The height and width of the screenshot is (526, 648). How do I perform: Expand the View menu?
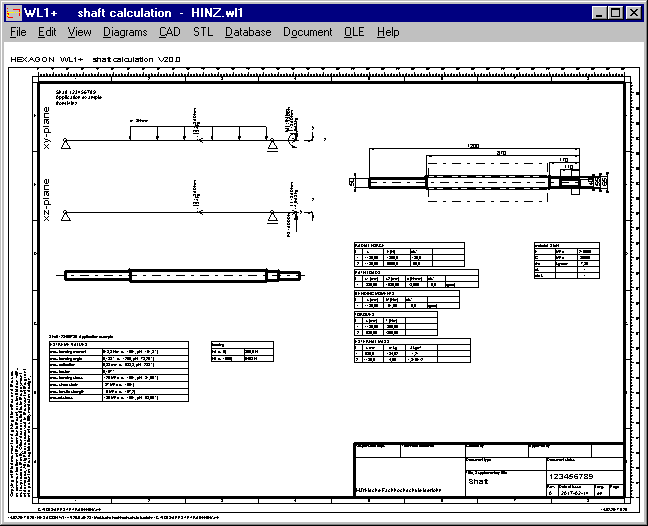[x=79, y=32]
